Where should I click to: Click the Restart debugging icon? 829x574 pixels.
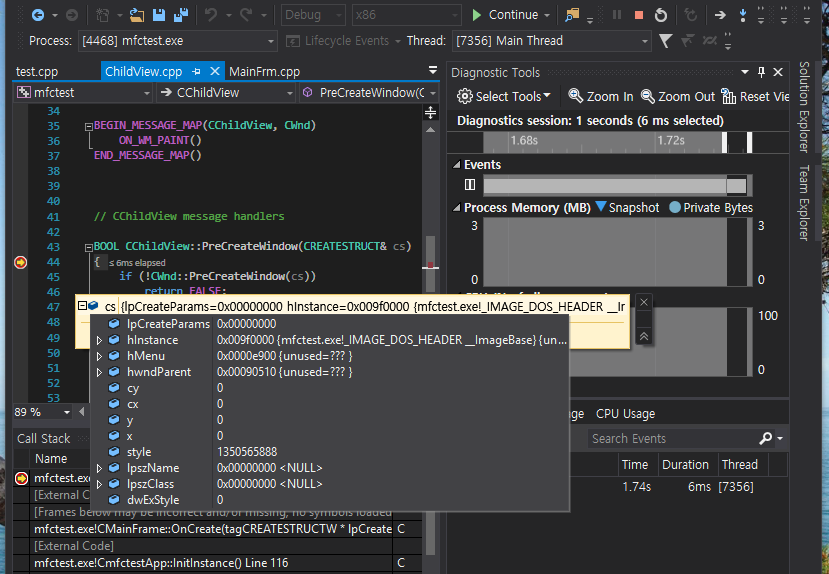click(x=662, y=15)
